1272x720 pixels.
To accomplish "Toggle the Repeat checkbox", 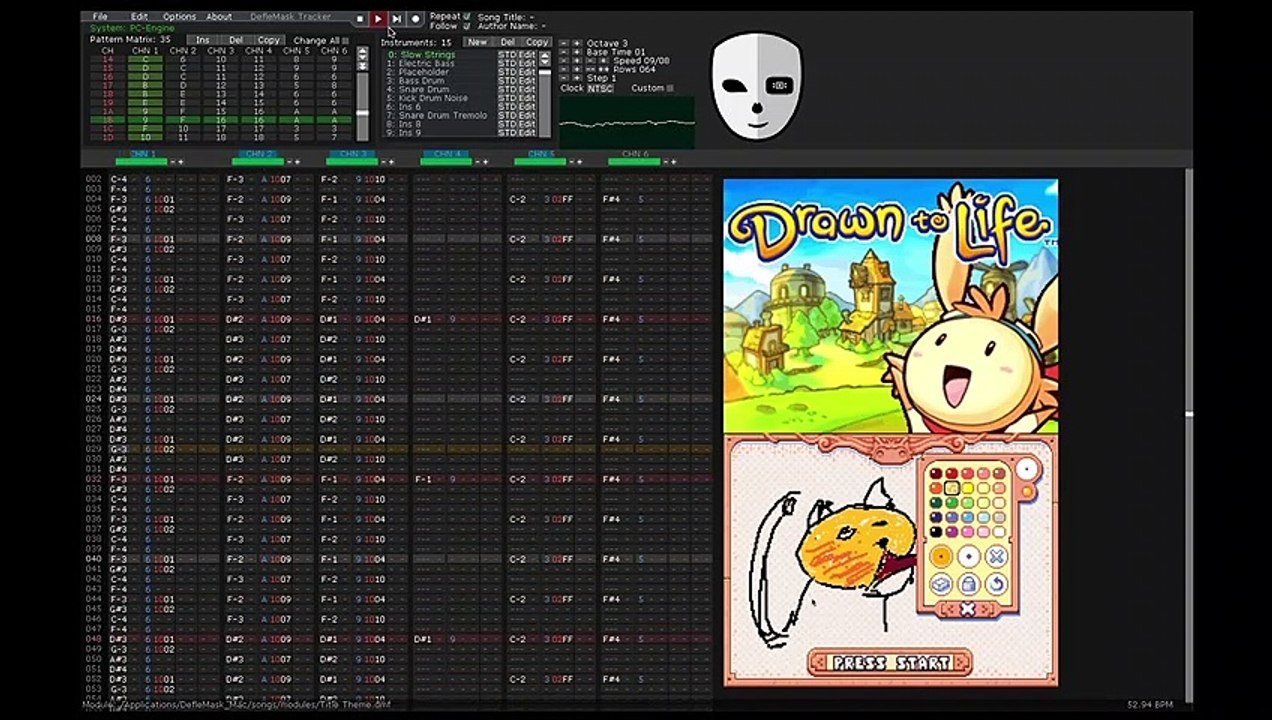I will [466, 17].
